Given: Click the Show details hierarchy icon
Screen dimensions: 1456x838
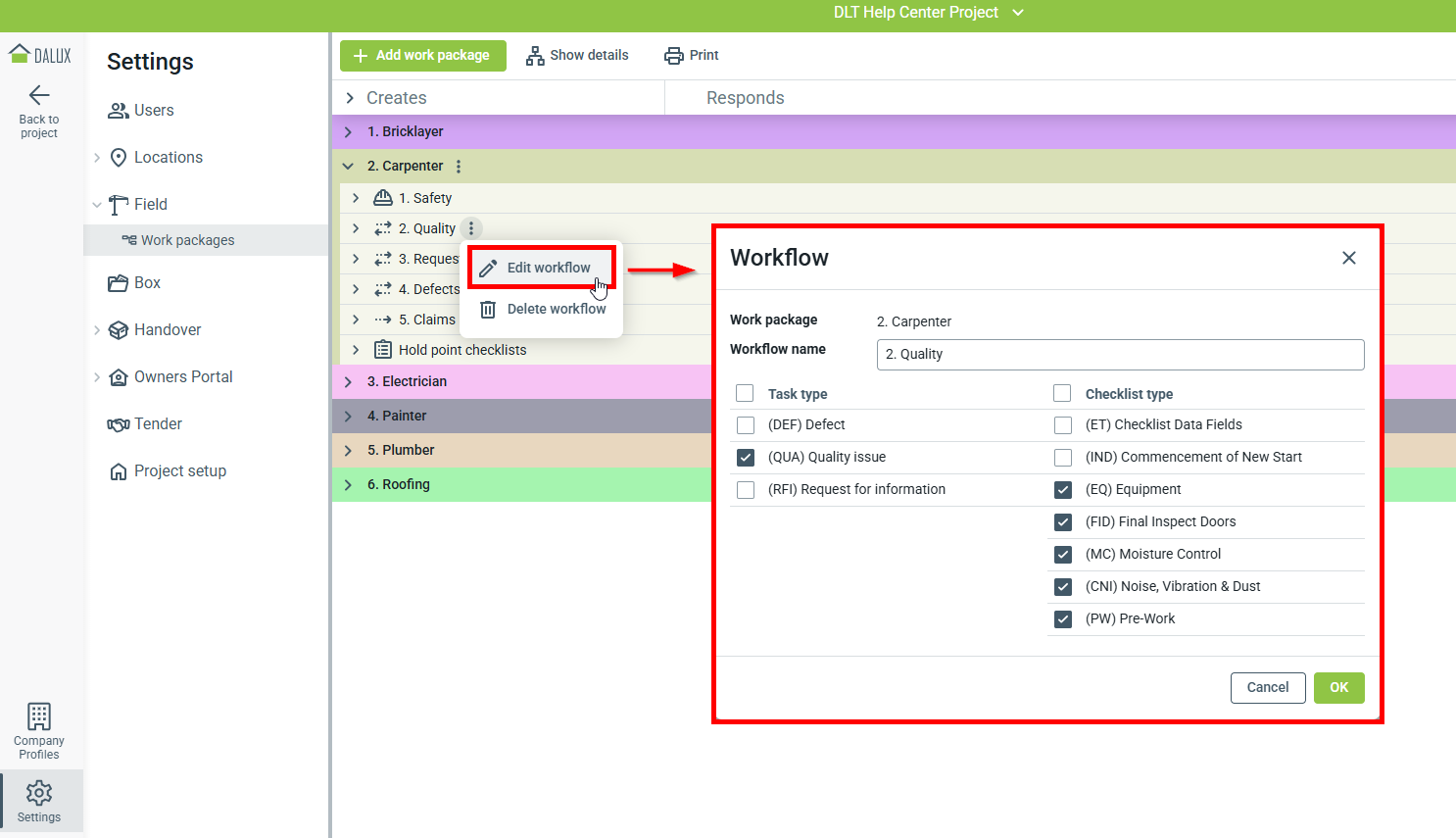Looking at the screenshot, I should pyautogui.click(x=535, y=56).
